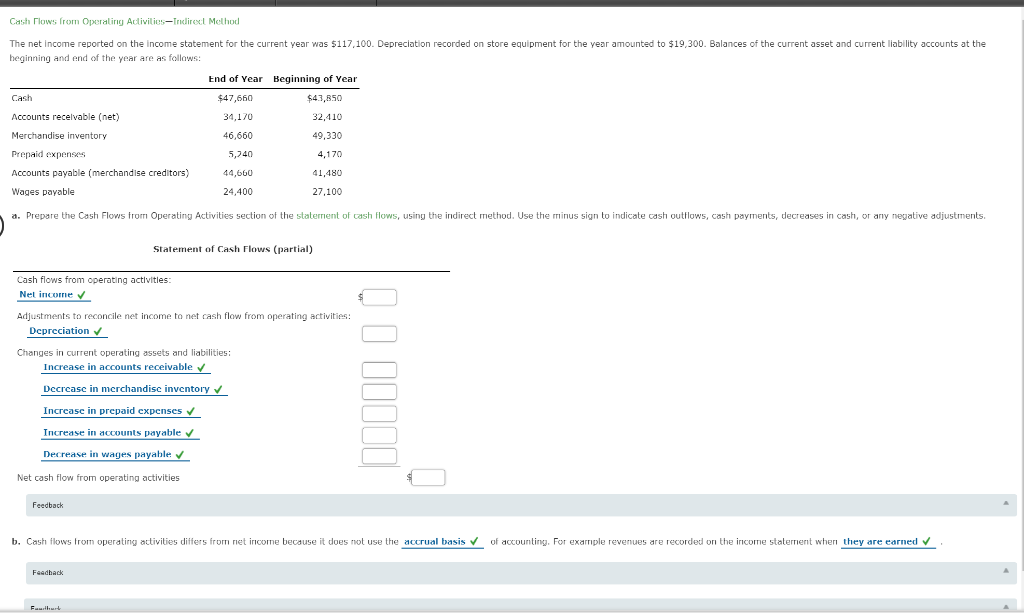Open the Net income answer selector

pyautogui.click(x=45, y=294)
